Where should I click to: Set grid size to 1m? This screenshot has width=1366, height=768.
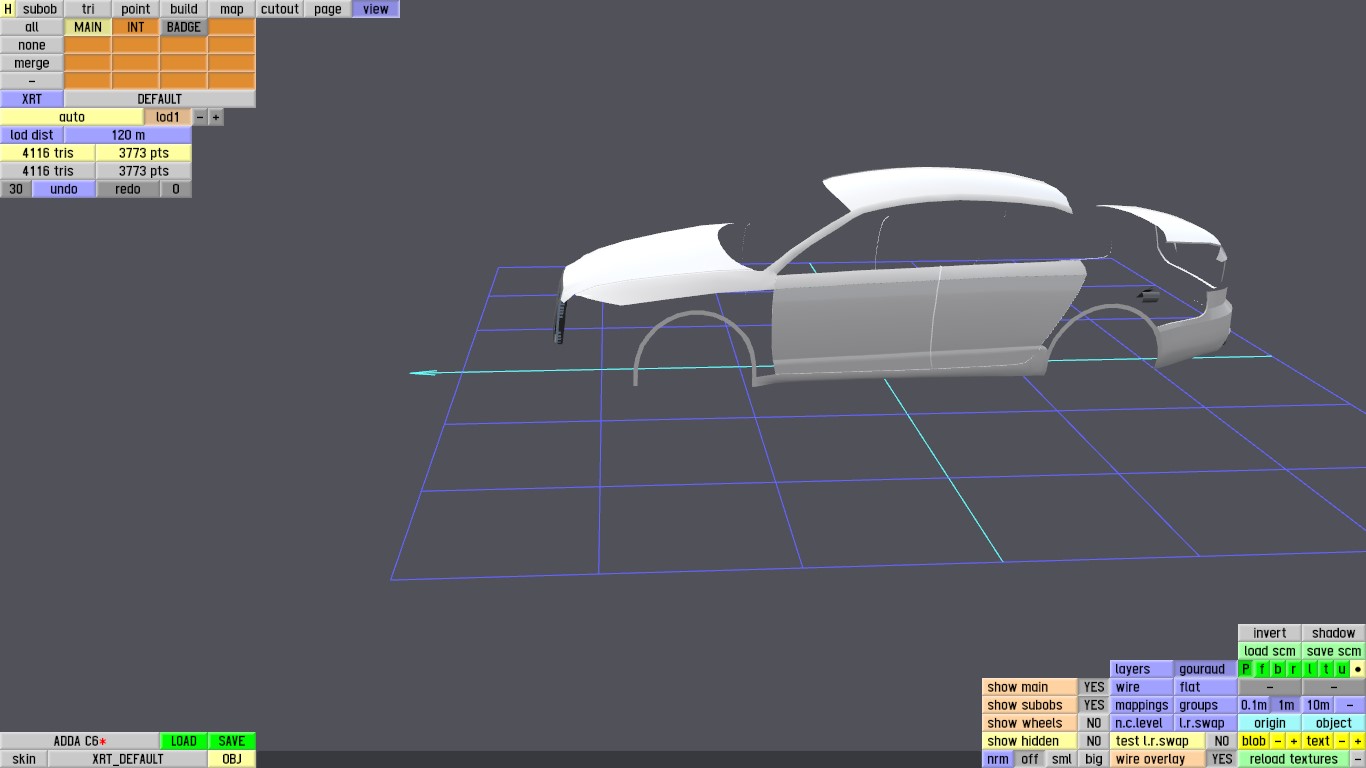click(x=1286, y=705)
